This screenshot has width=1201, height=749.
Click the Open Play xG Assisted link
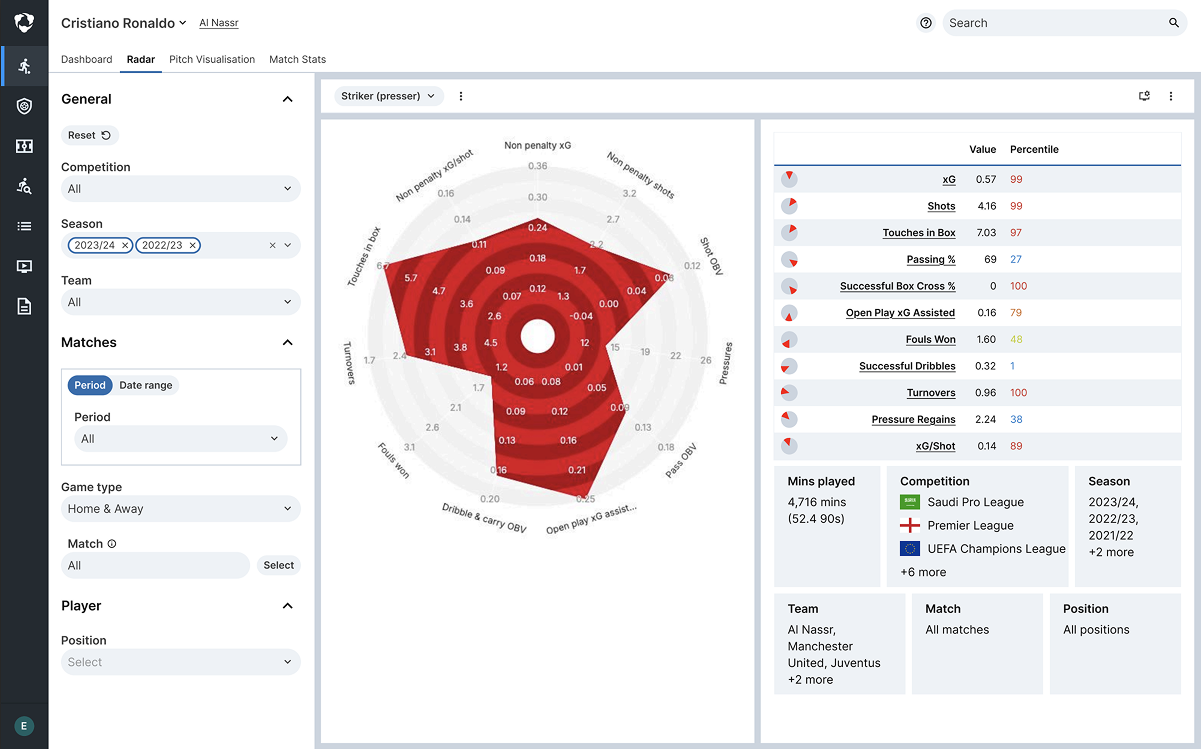(x=901, y=313)
